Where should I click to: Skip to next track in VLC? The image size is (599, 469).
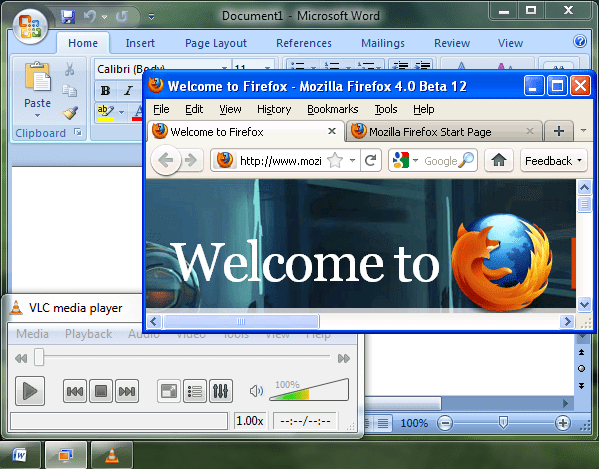pos(127,391)
